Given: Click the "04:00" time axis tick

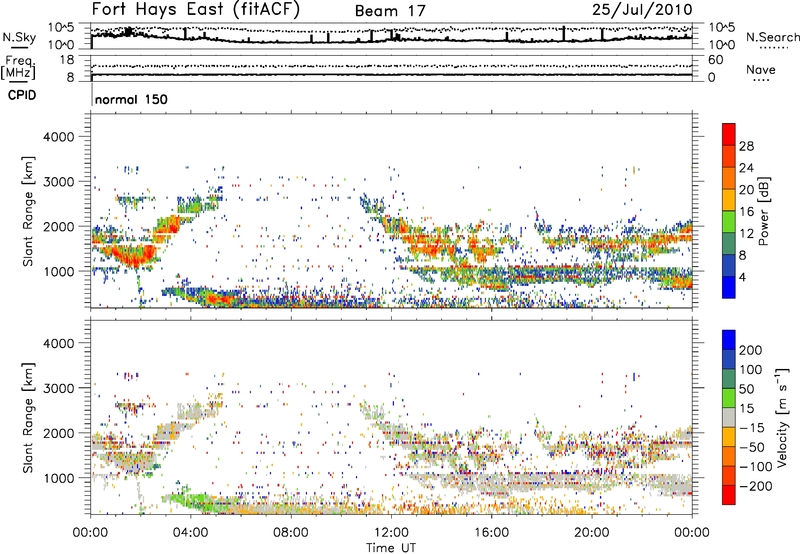Looking at the screenshot, I should click(190, 533).
